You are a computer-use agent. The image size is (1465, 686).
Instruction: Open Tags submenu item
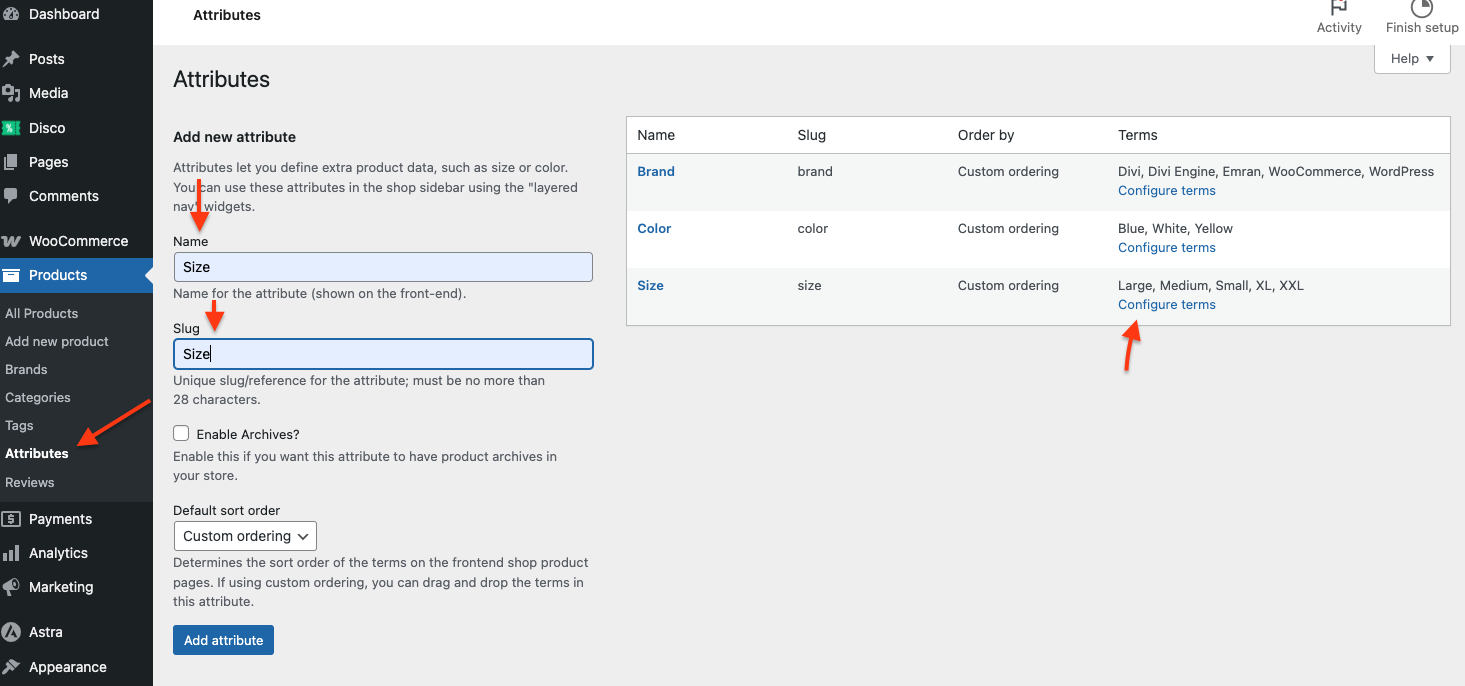tap(19, 425)
